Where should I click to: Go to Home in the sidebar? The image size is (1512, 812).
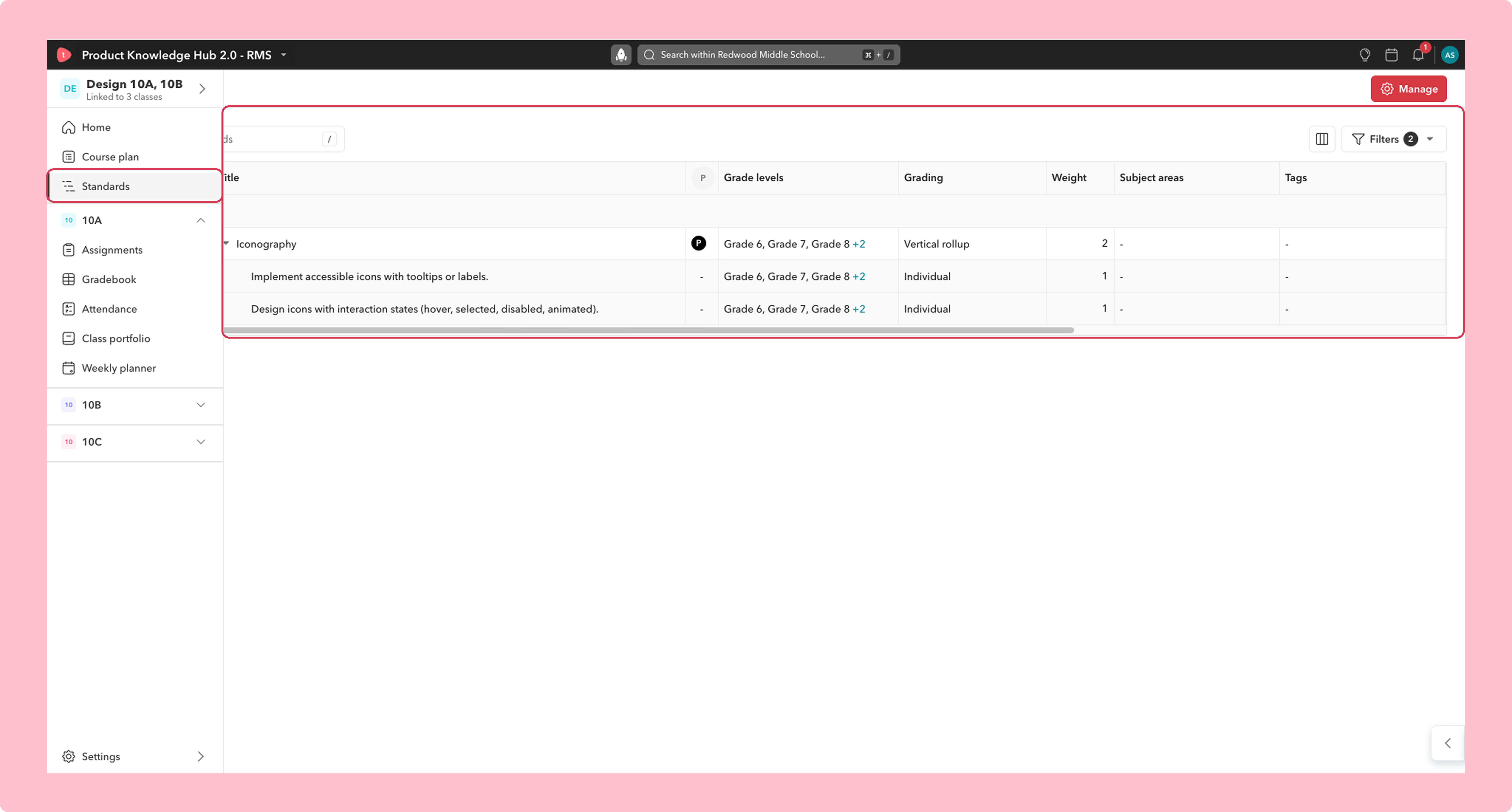(135, 127)
